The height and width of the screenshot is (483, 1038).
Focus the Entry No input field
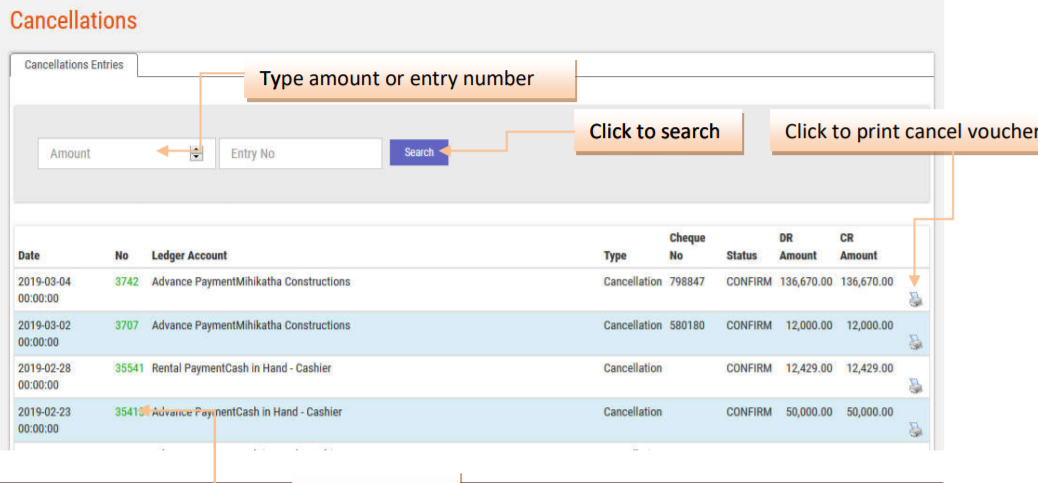point(300,153)
